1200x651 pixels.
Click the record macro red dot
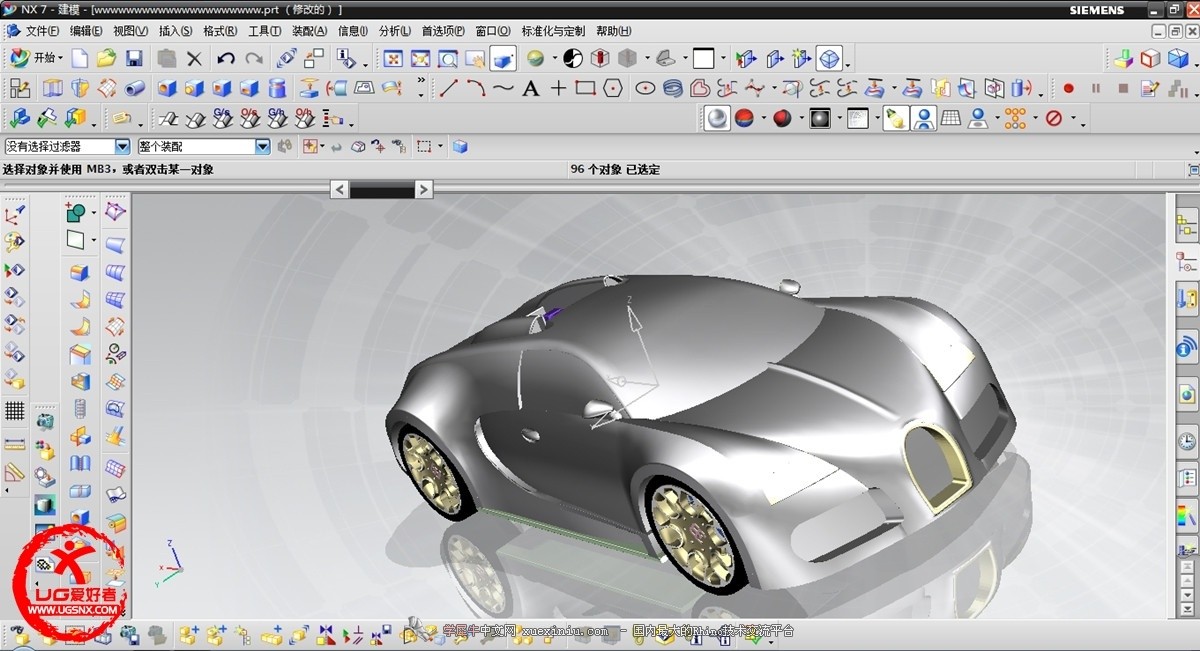click(1068, 89)
